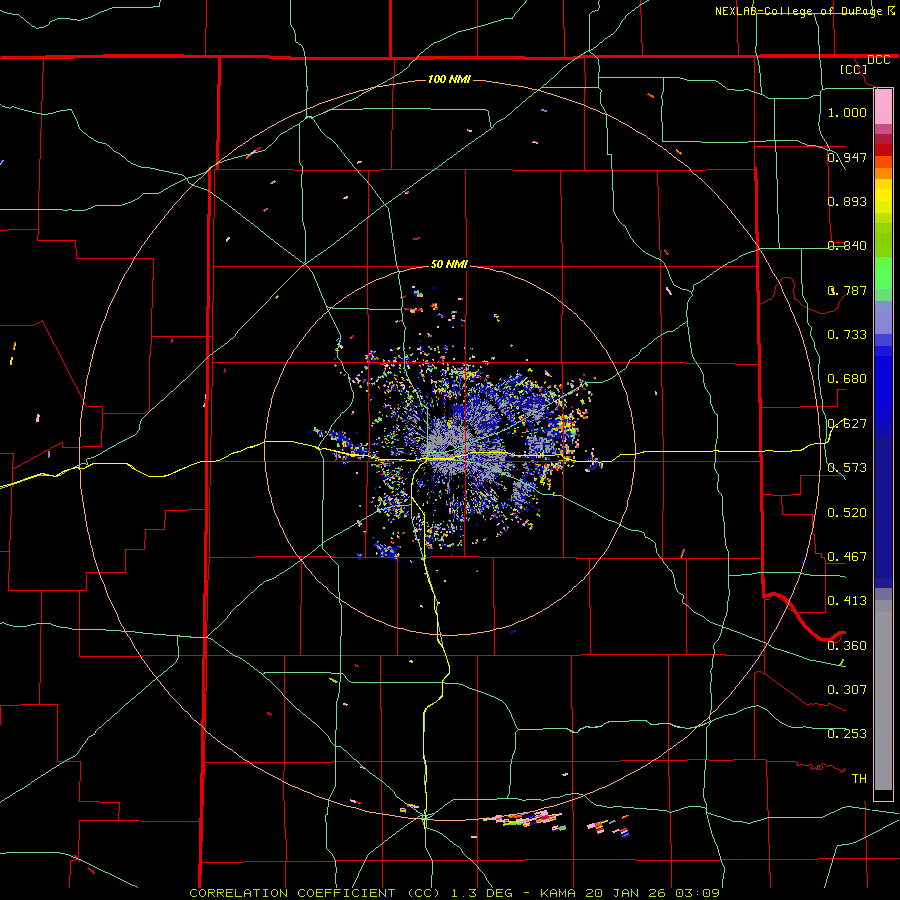Select the 0.840 legend value
The width and height of the screenshot is (900, 900).
(847, 245)
